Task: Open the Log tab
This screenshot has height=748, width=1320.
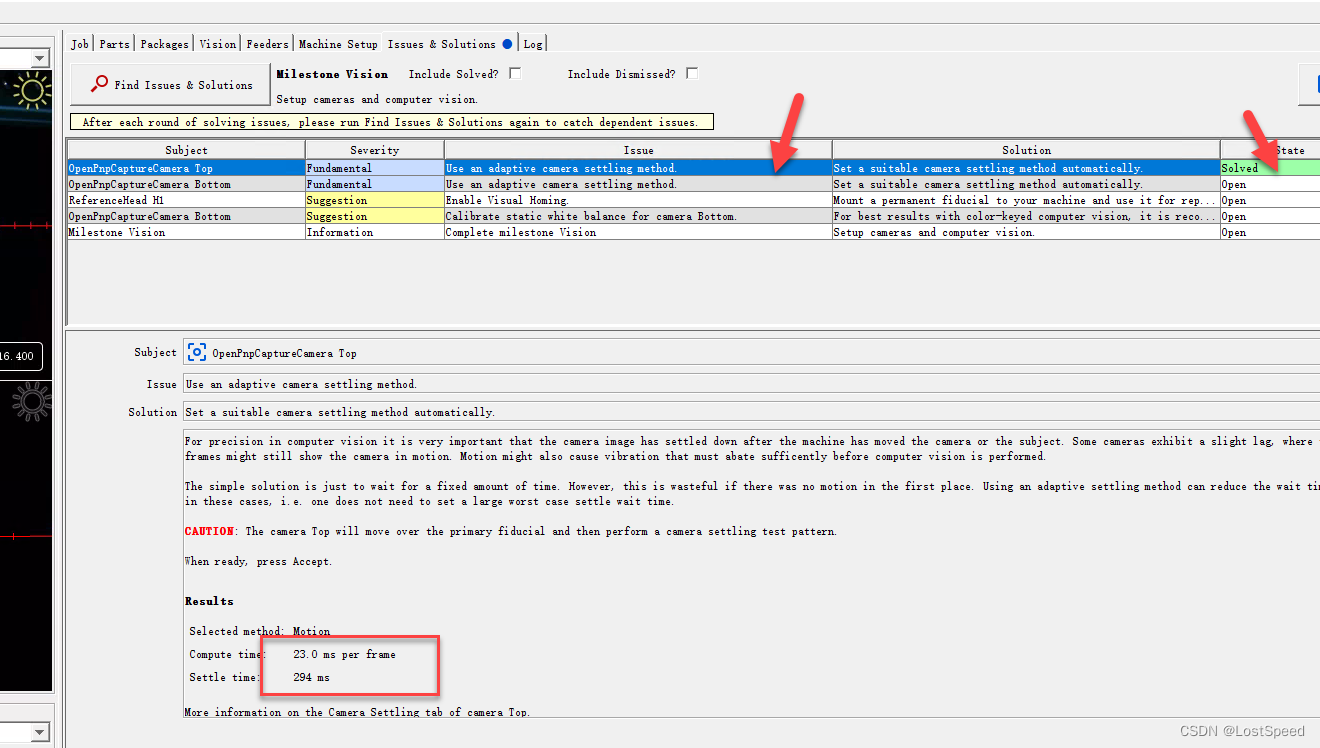Action: click(533, 44)
